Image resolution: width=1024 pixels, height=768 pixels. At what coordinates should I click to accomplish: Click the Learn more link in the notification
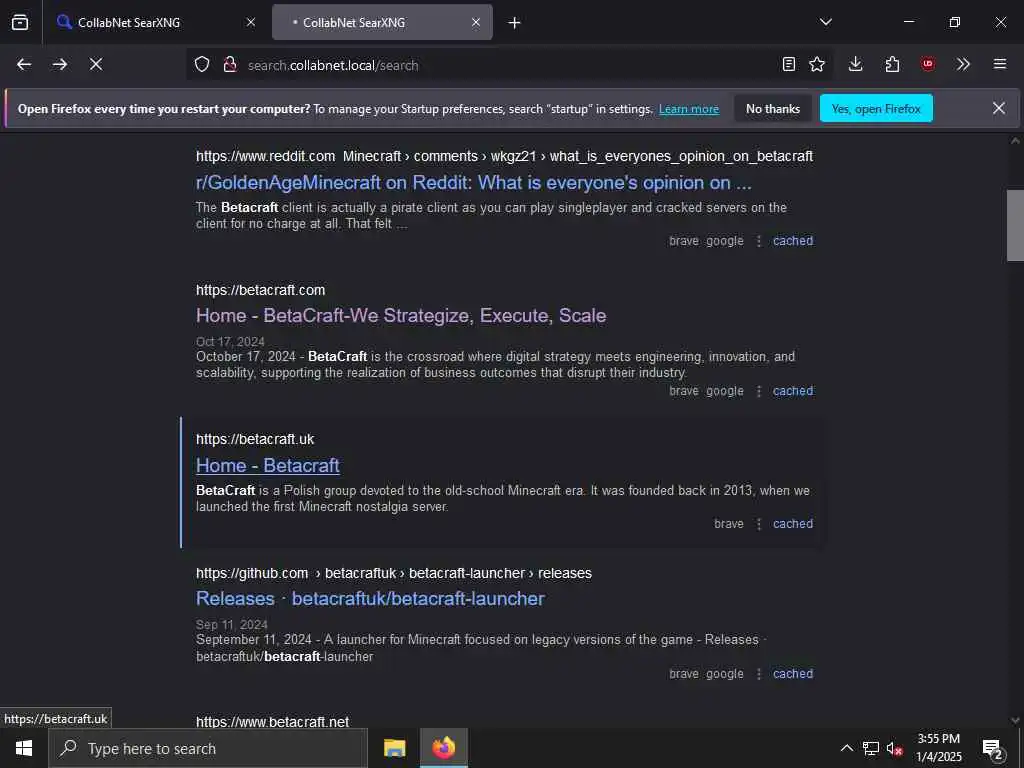689,109
